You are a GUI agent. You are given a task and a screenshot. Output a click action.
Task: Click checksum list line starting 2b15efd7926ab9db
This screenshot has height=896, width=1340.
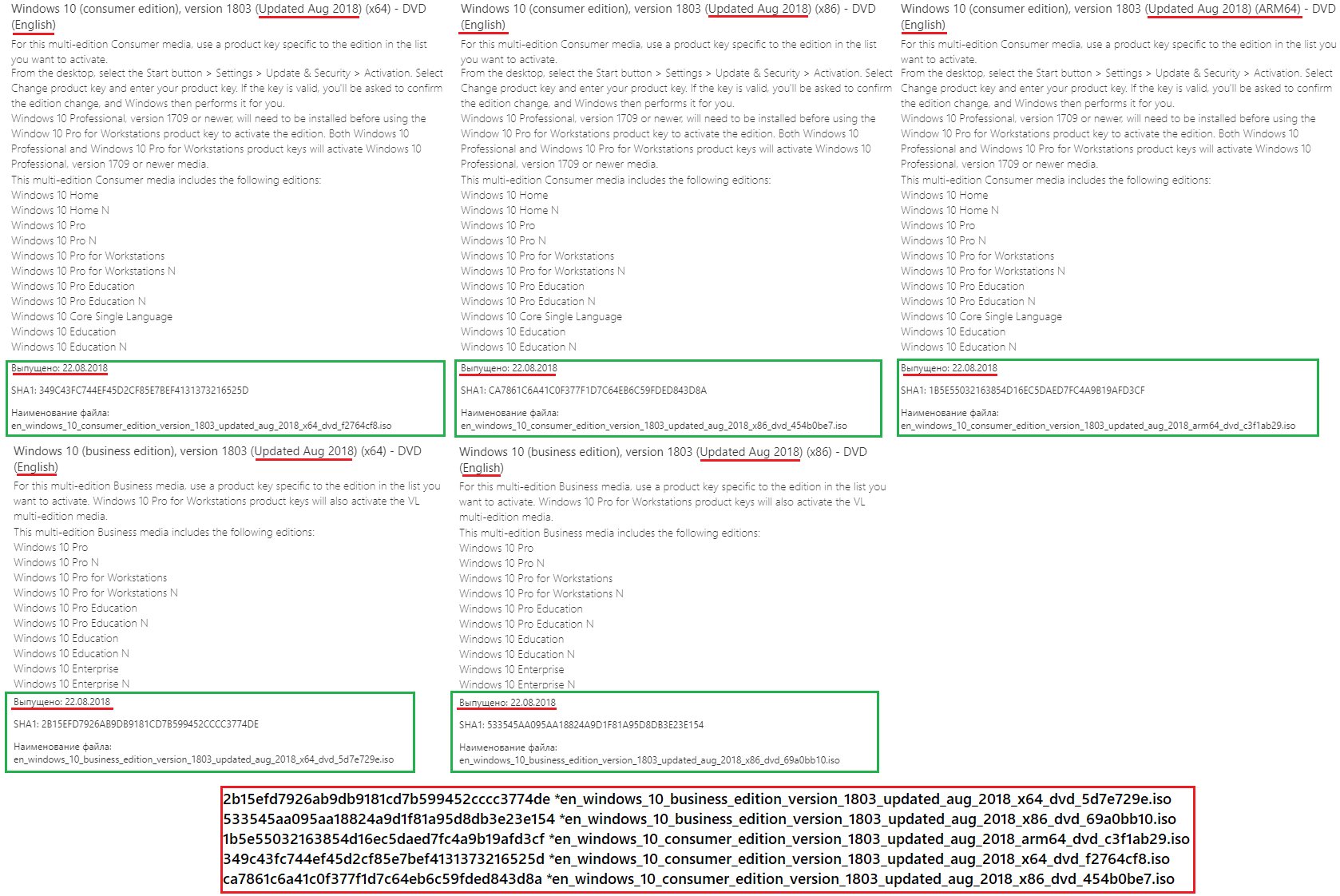(697, 799)
